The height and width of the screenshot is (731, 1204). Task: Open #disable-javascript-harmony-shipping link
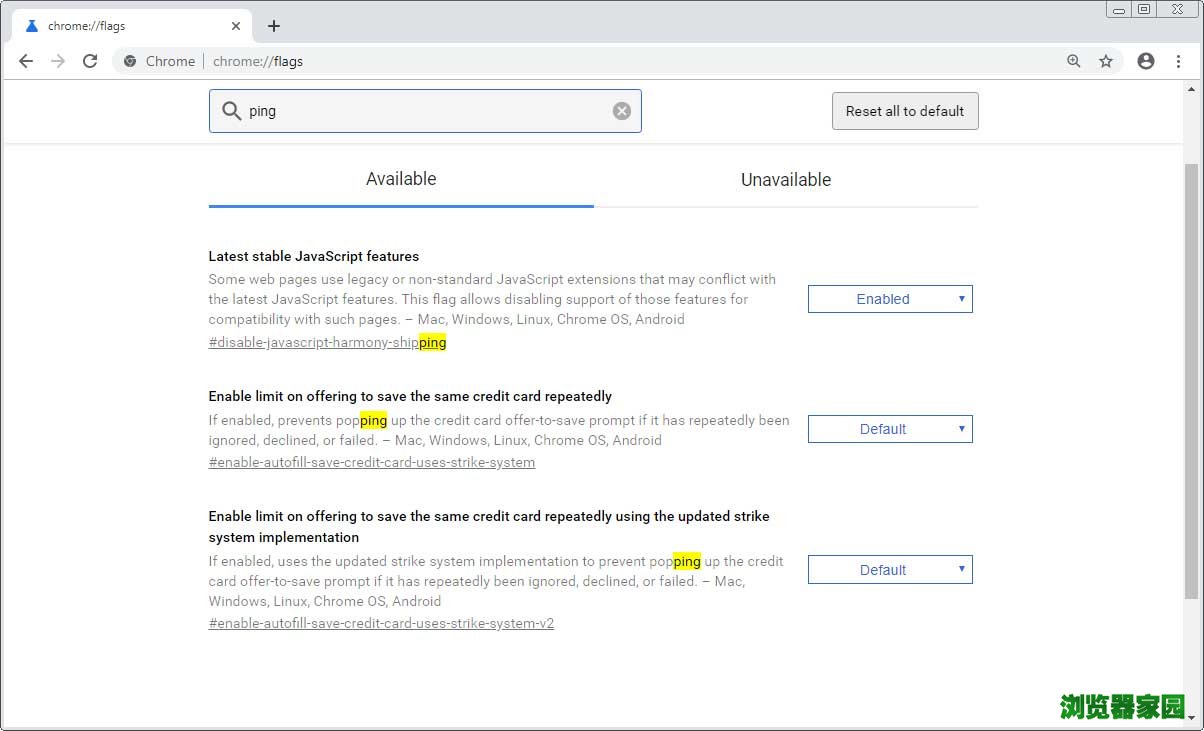coord(327,342)
